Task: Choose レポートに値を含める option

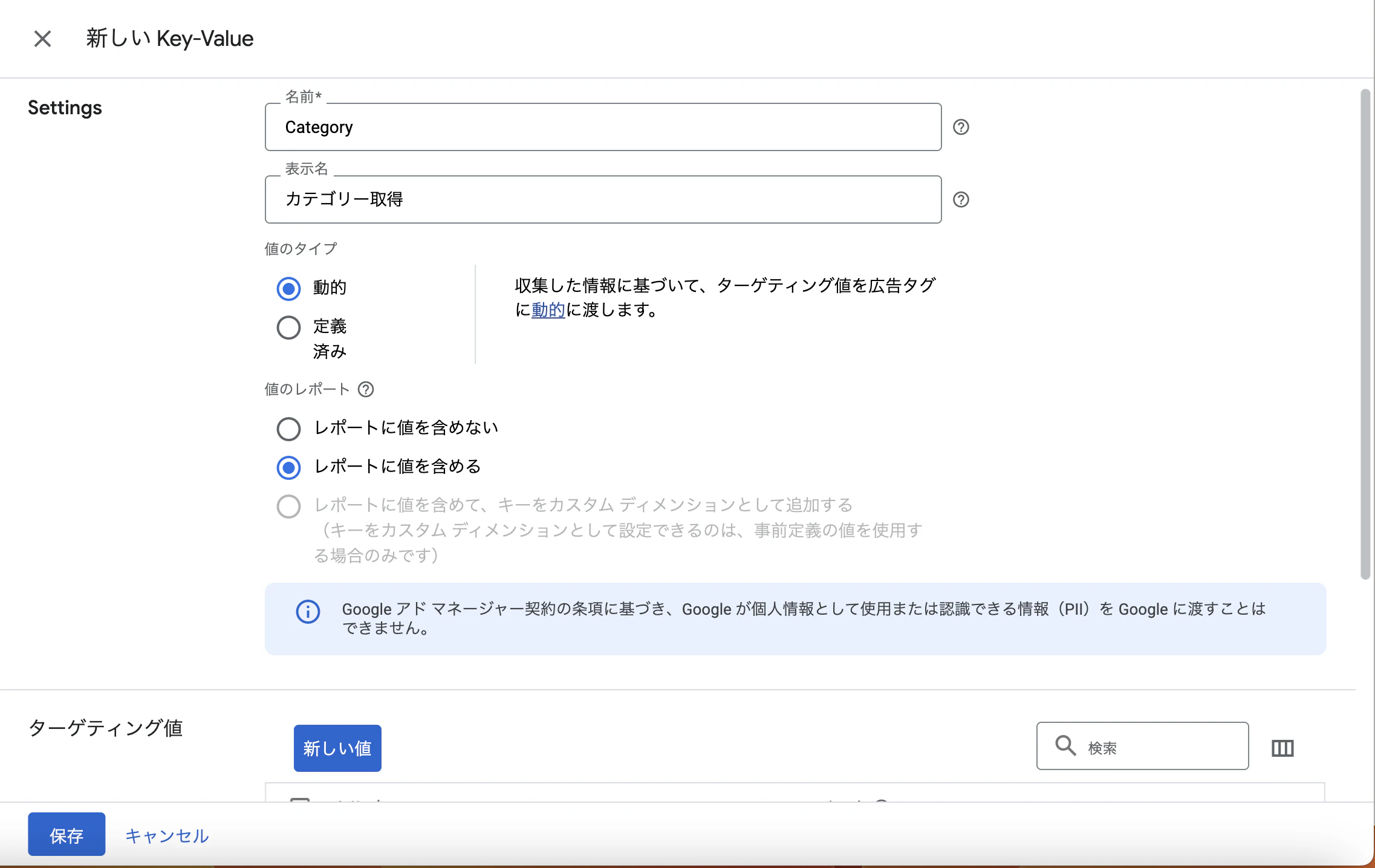Action: click(288, 467)
